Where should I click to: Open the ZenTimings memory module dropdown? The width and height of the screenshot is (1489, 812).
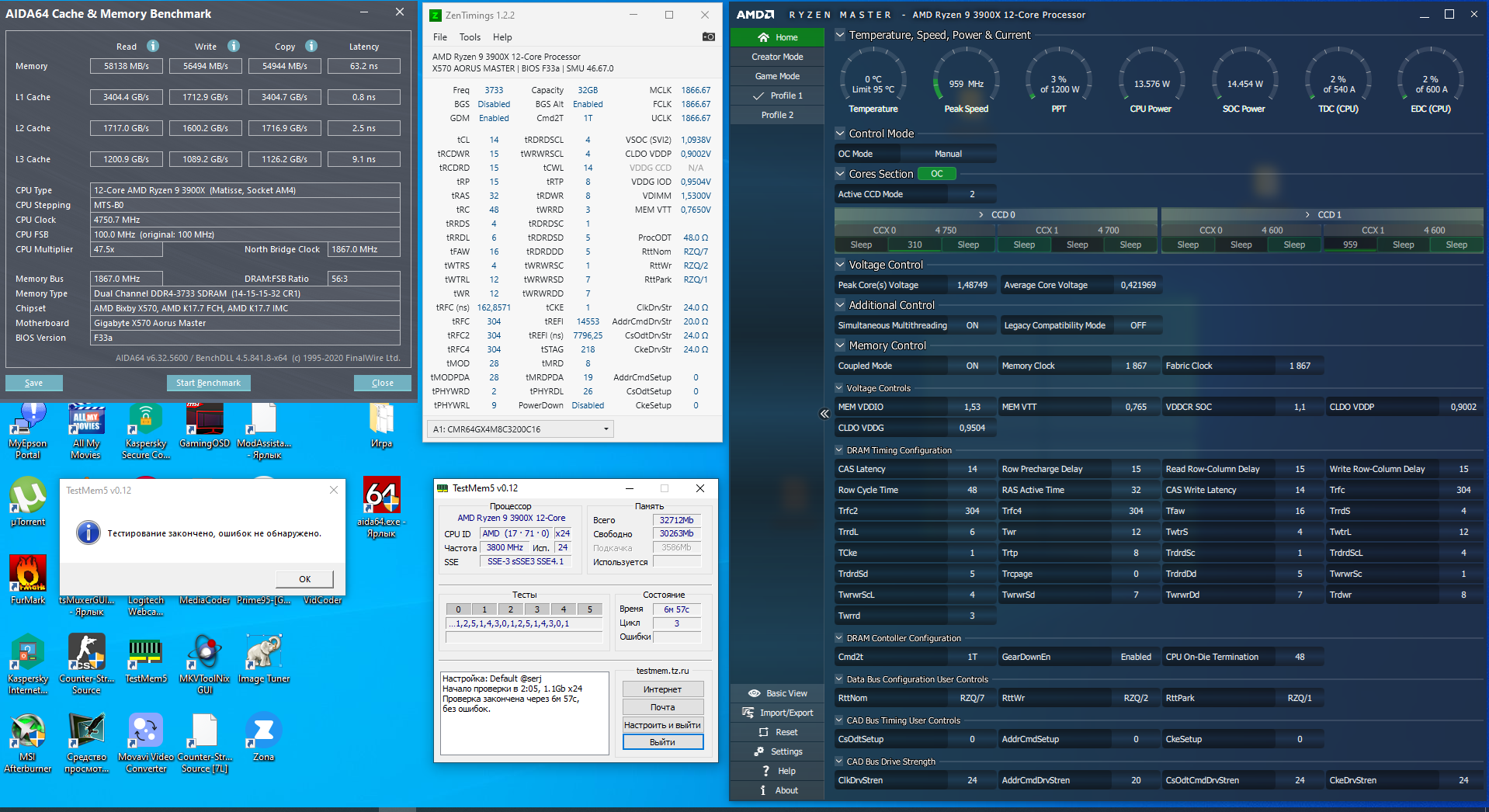tap(520, 429)
